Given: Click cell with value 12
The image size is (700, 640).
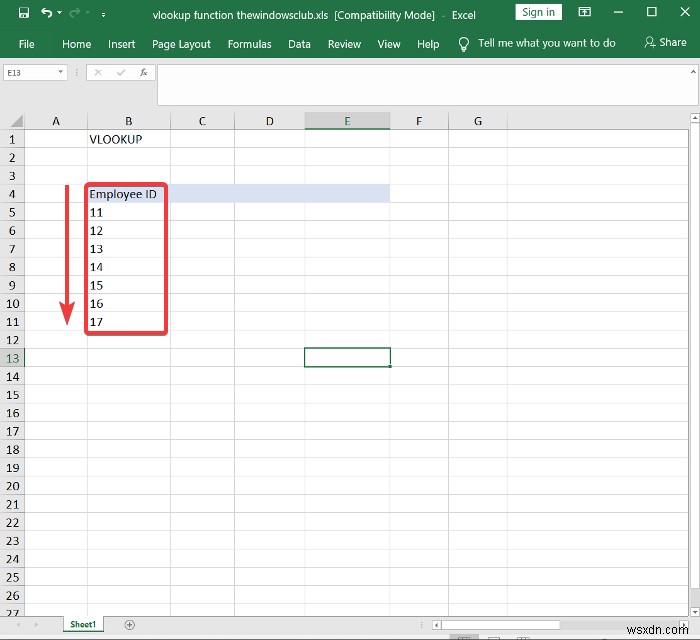Looking at the screenshot, I should 129,231.
